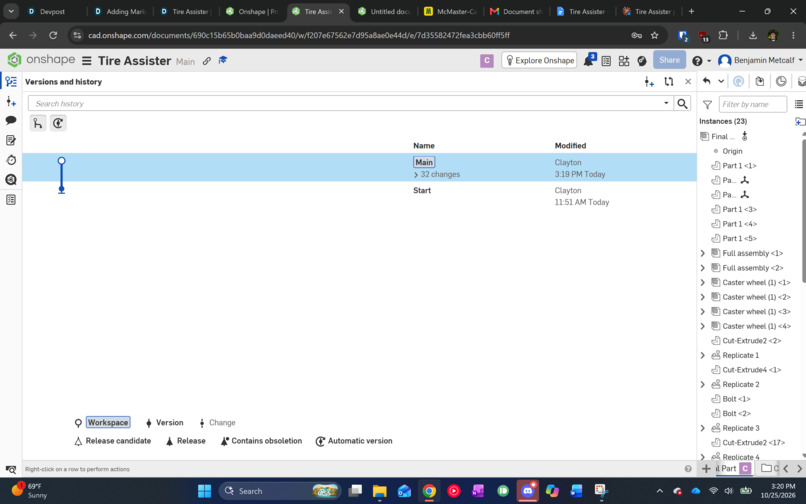Click the Create version icon in left sidebar
The height and width of the screenshot is (504, 806).
pos(11,101)
